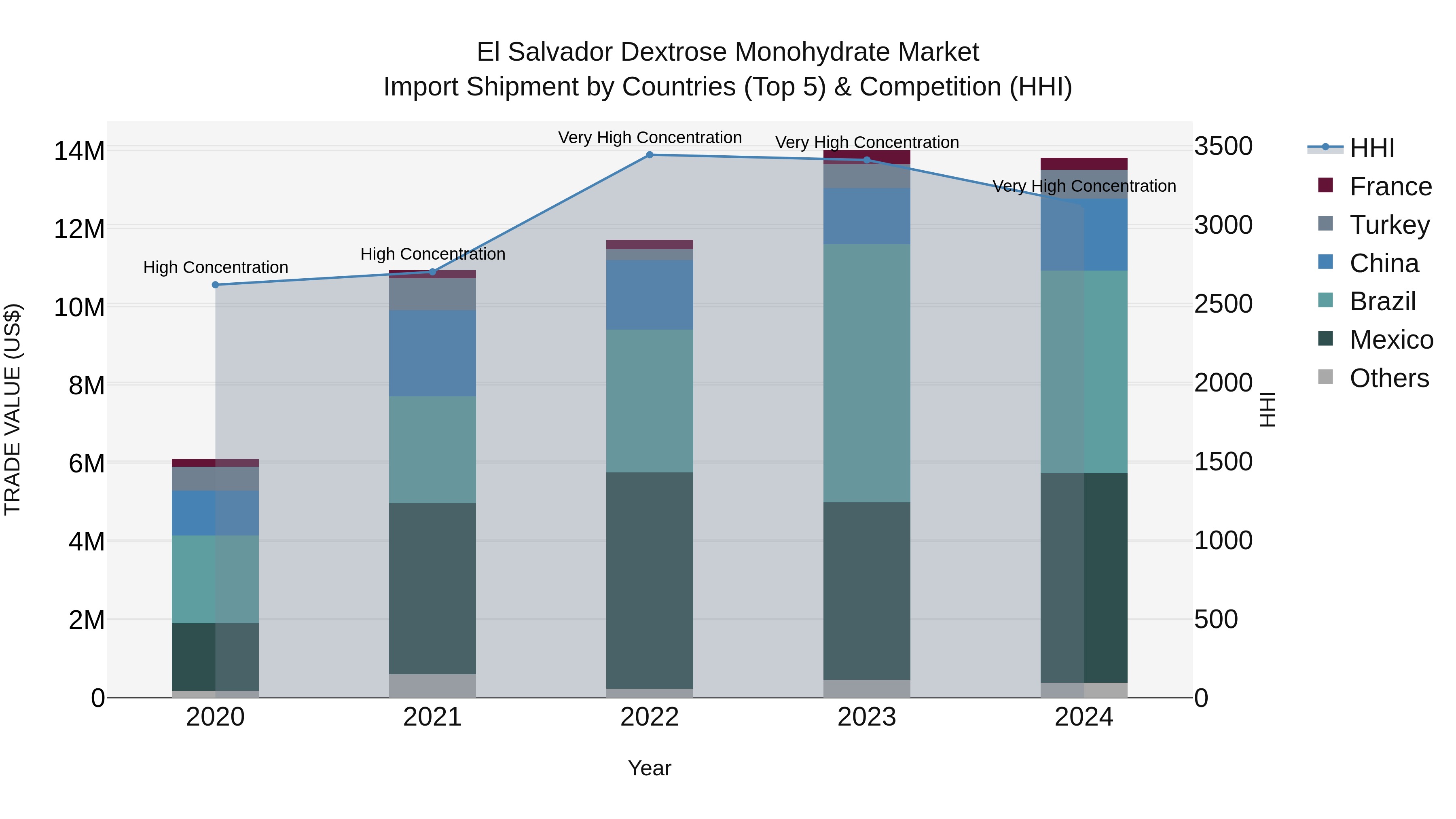
Task: Toggle the HHI line in the legend
Action: coord(1351,148)
